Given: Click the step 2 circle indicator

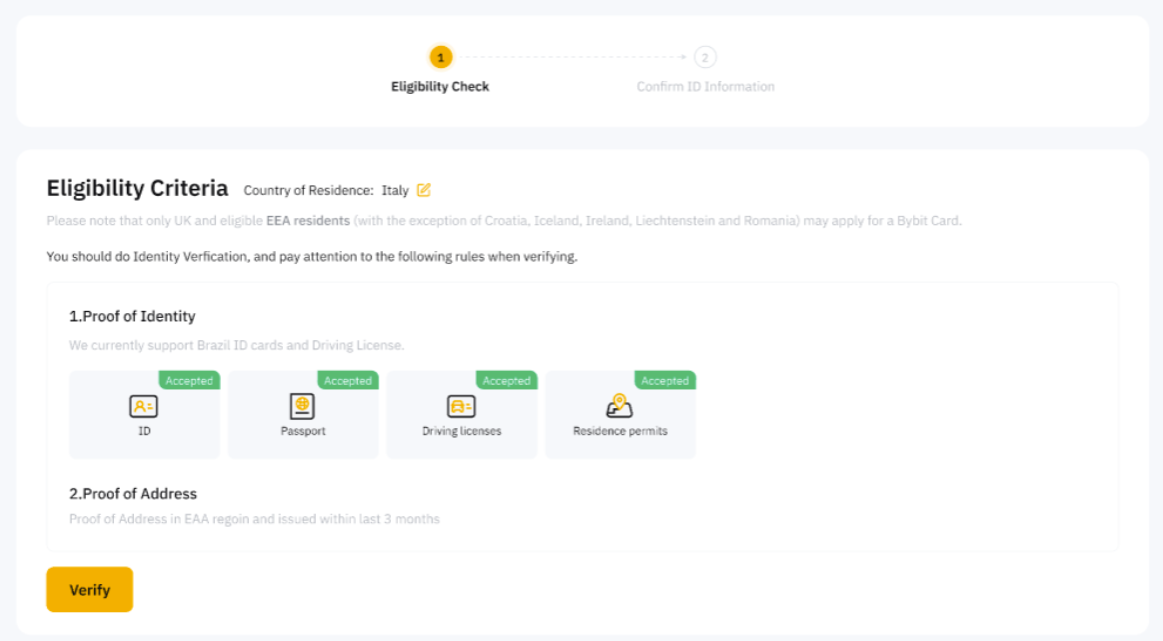Looking at the screenshot, I should tap(705, 57).
